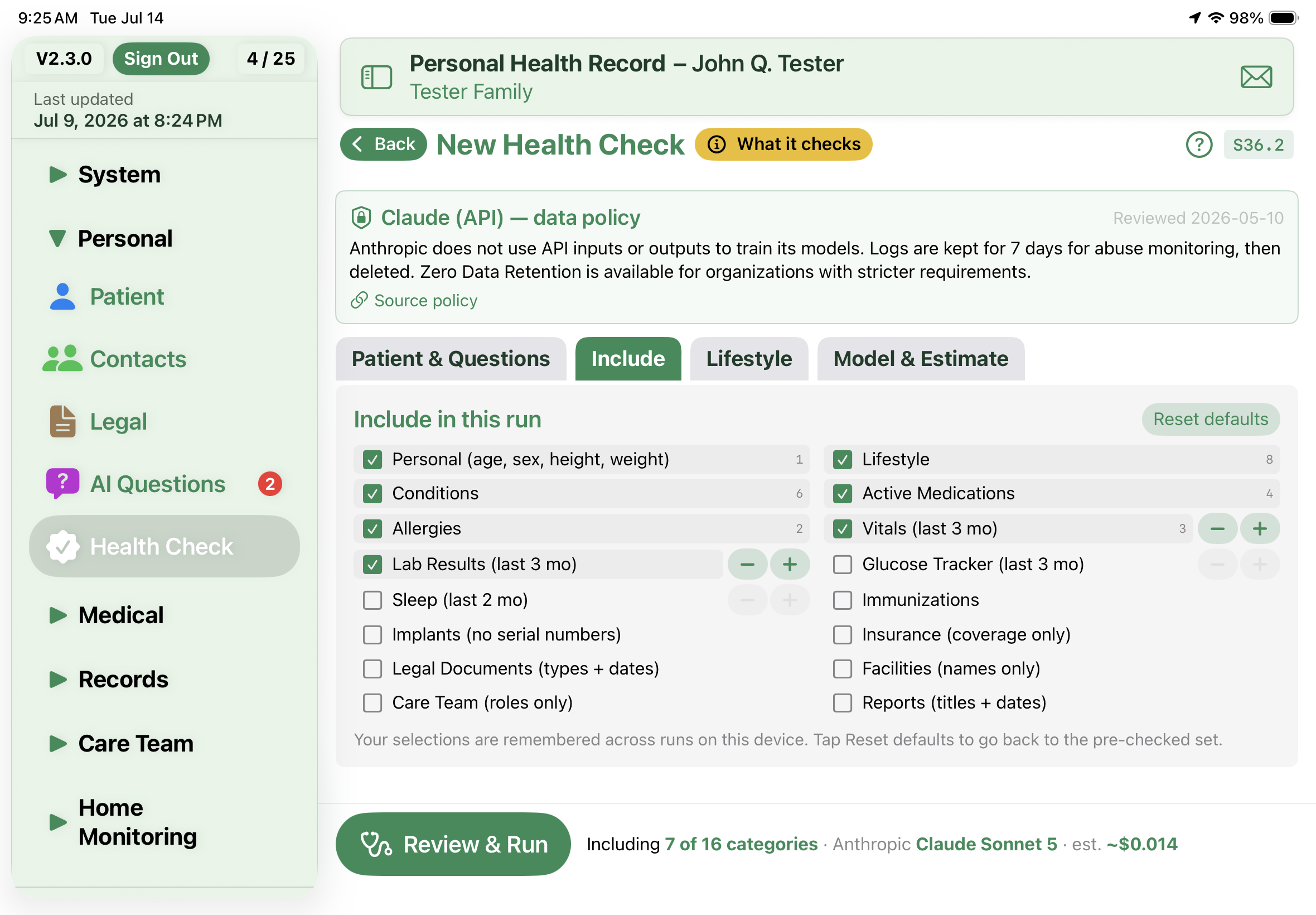1316x915 pixels.
Task: Click the Sign Out button
Action: pos(161,59)
